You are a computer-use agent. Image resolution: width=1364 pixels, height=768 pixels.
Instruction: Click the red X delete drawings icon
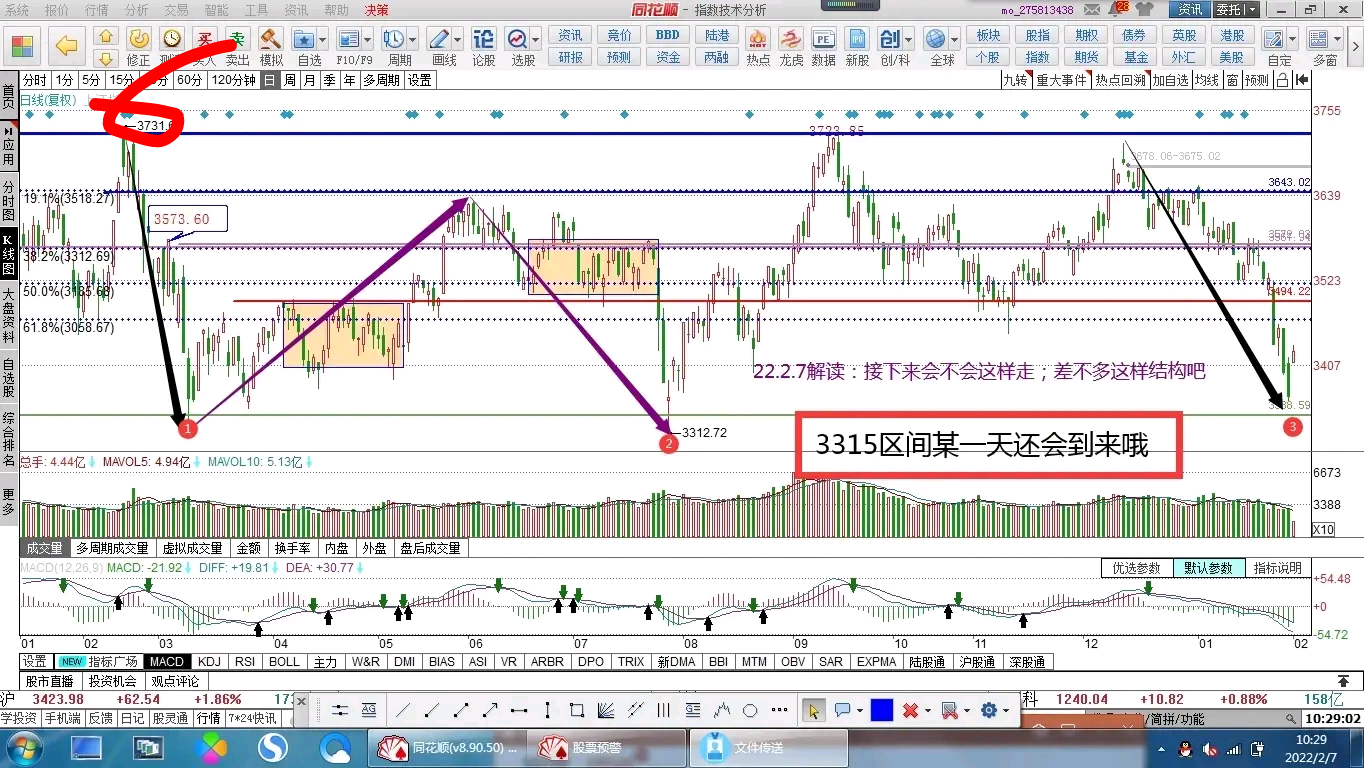[910, 710]
